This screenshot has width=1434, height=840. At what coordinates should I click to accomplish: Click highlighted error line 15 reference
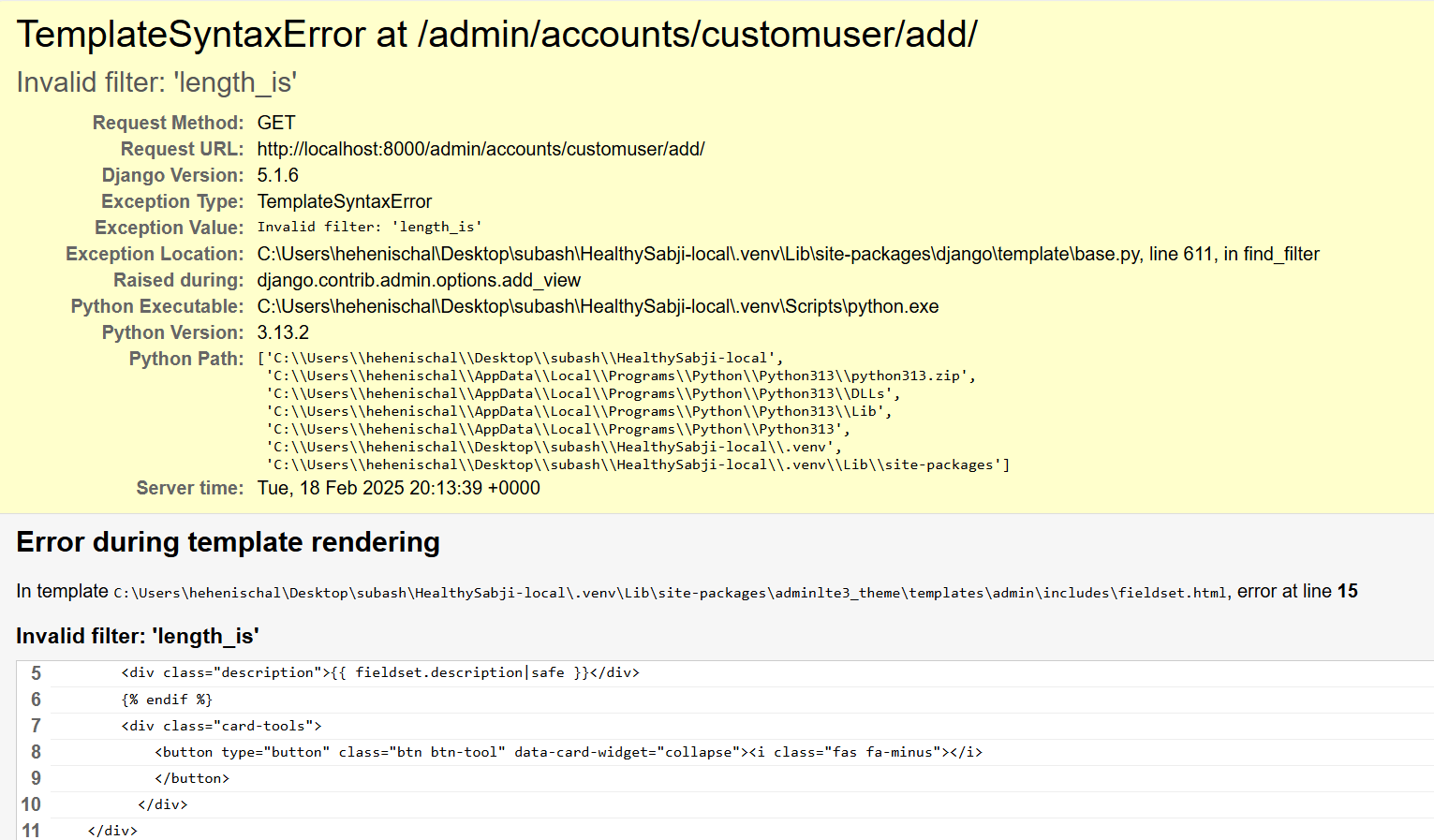[x=1348, y=591]
